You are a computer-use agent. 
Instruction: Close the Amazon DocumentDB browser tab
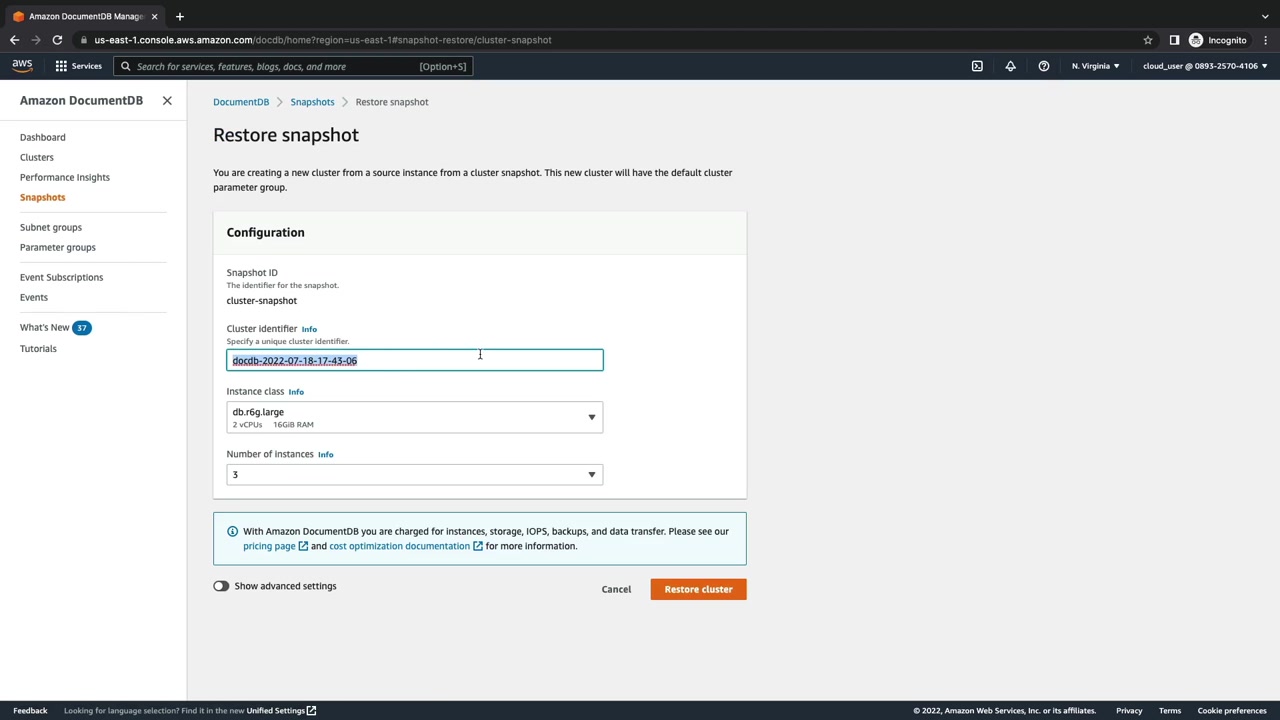click(x=154, y=16)
